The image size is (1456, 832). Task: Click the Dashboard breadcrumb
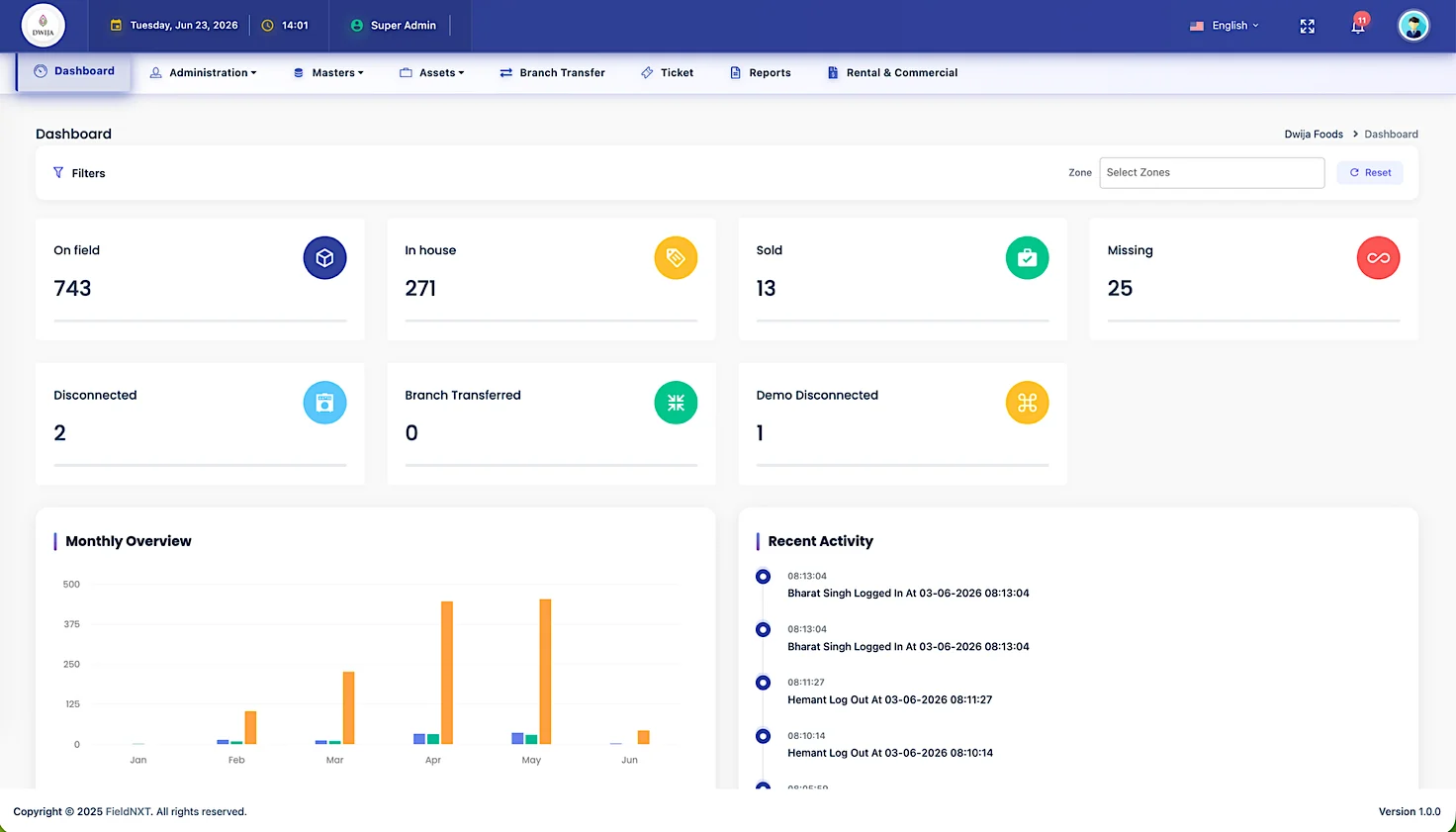(x=1391, y=134)
